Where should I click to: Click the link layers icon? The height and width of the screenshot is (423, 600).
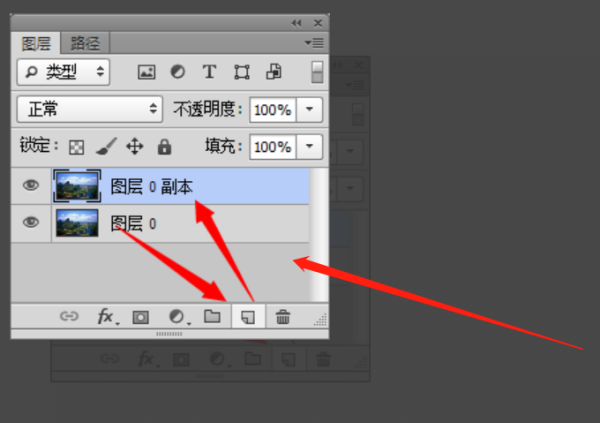tap(69, 316)
